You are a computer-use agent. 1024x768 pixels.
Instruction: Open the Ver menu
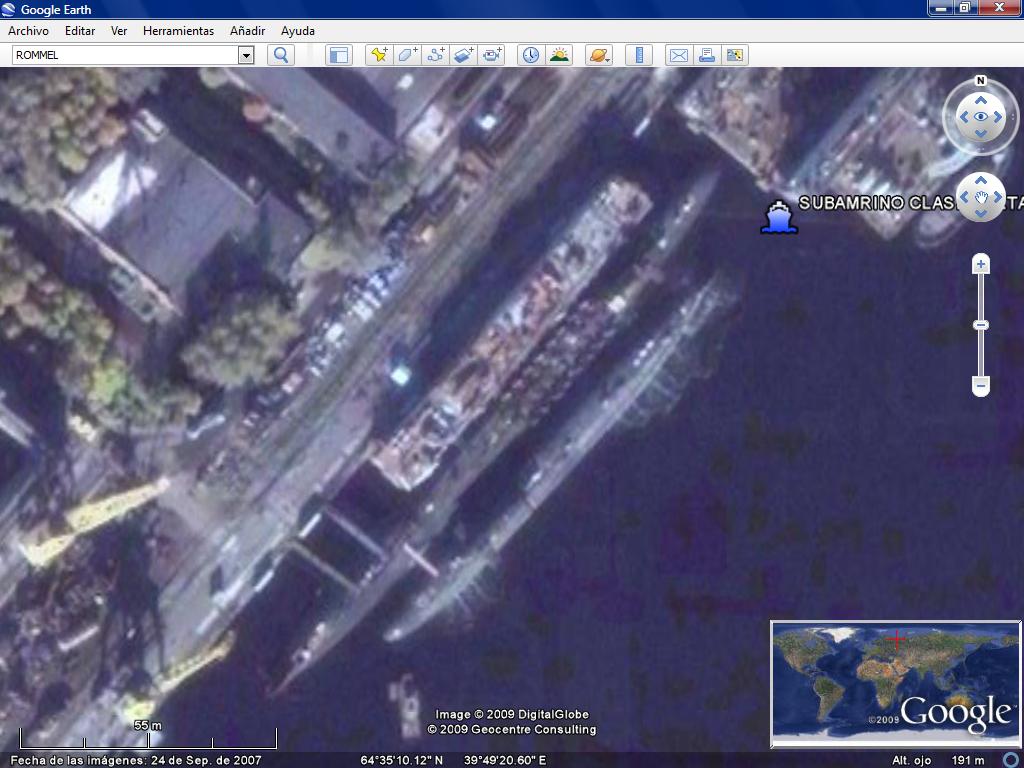119,31
